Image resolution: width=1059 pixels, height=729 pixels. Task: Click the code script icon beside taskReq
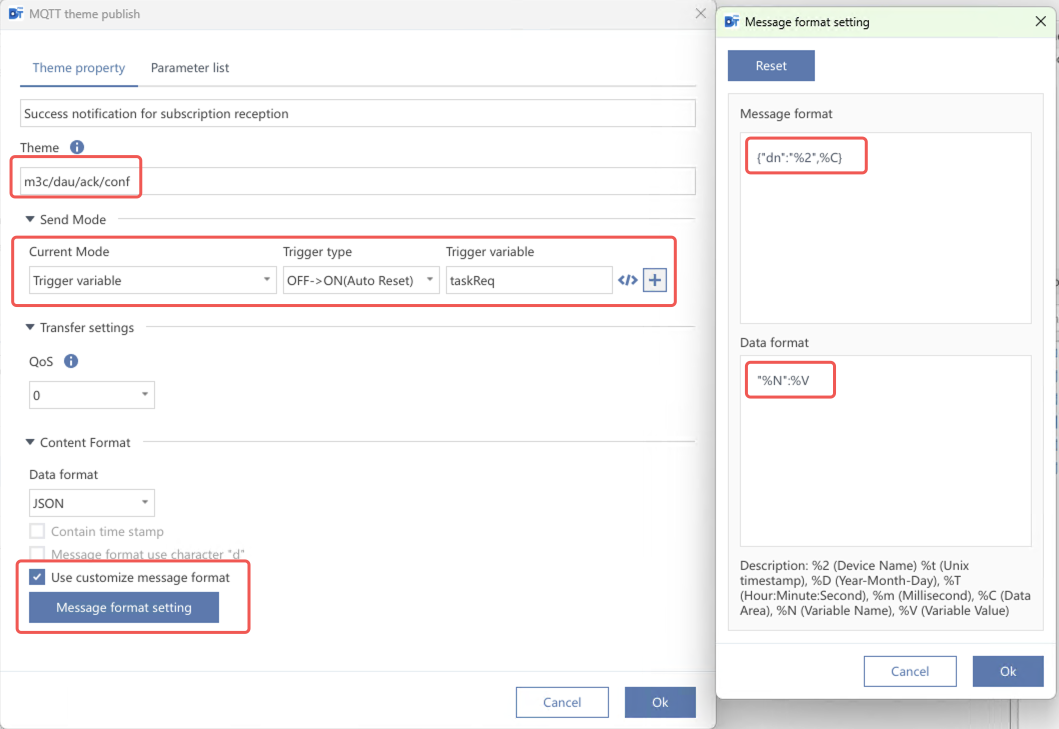(627, 281)
